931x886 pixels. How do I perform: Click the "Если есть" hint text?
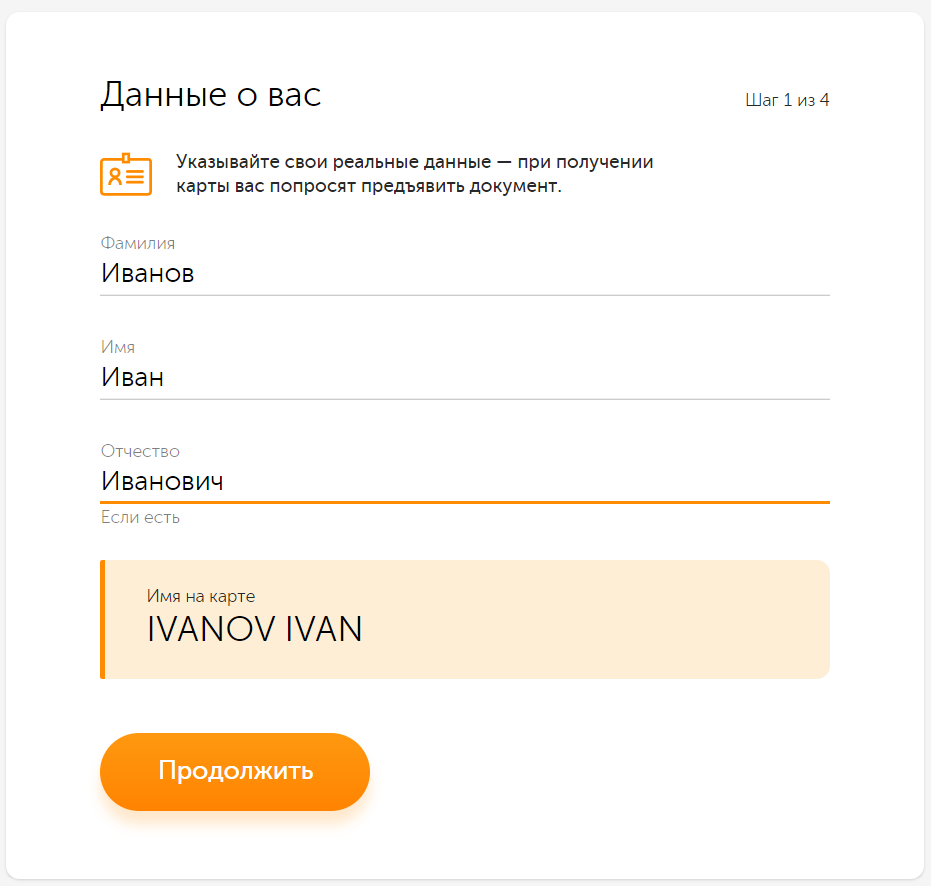click(140, 518)
